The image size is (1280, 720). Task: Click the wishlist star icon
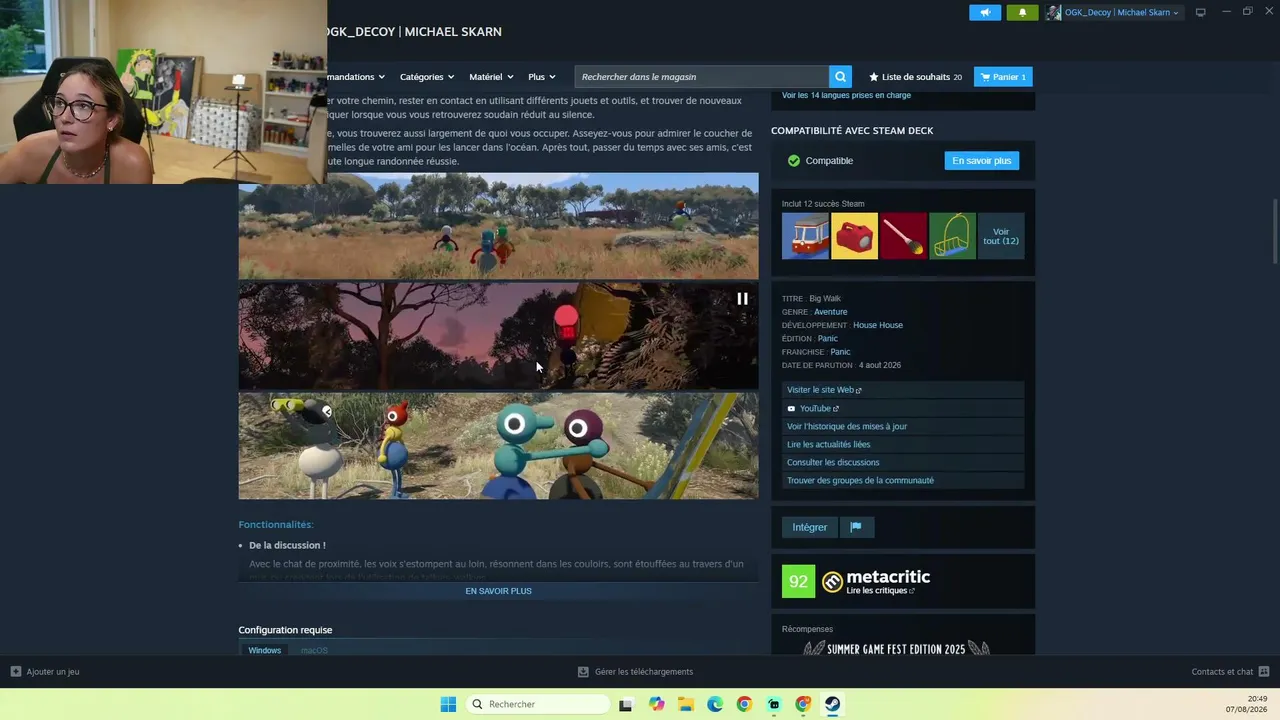[873, 77]
